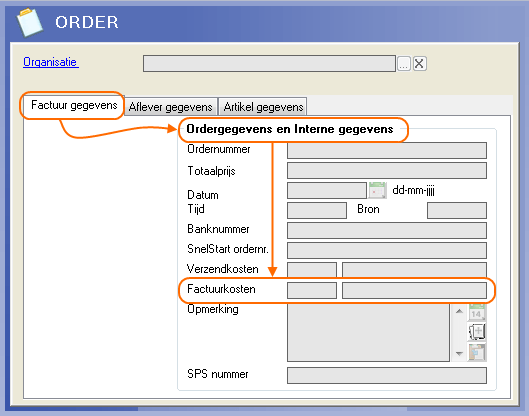Clear Organisatie field with X button
Viewport: 529px width, 416px height.
pyautogui.click(x=419, y=63)
